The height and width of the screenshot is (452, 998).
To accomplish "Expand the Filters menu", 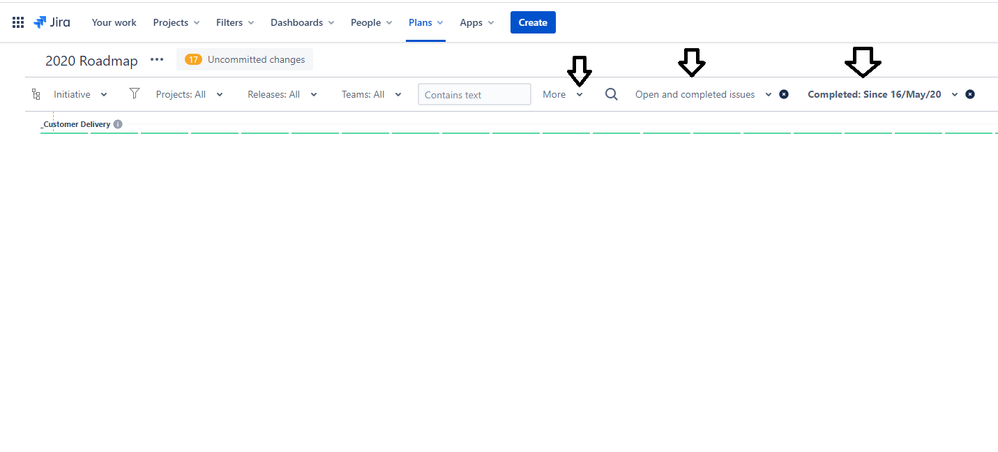I will tap(235, 22).
